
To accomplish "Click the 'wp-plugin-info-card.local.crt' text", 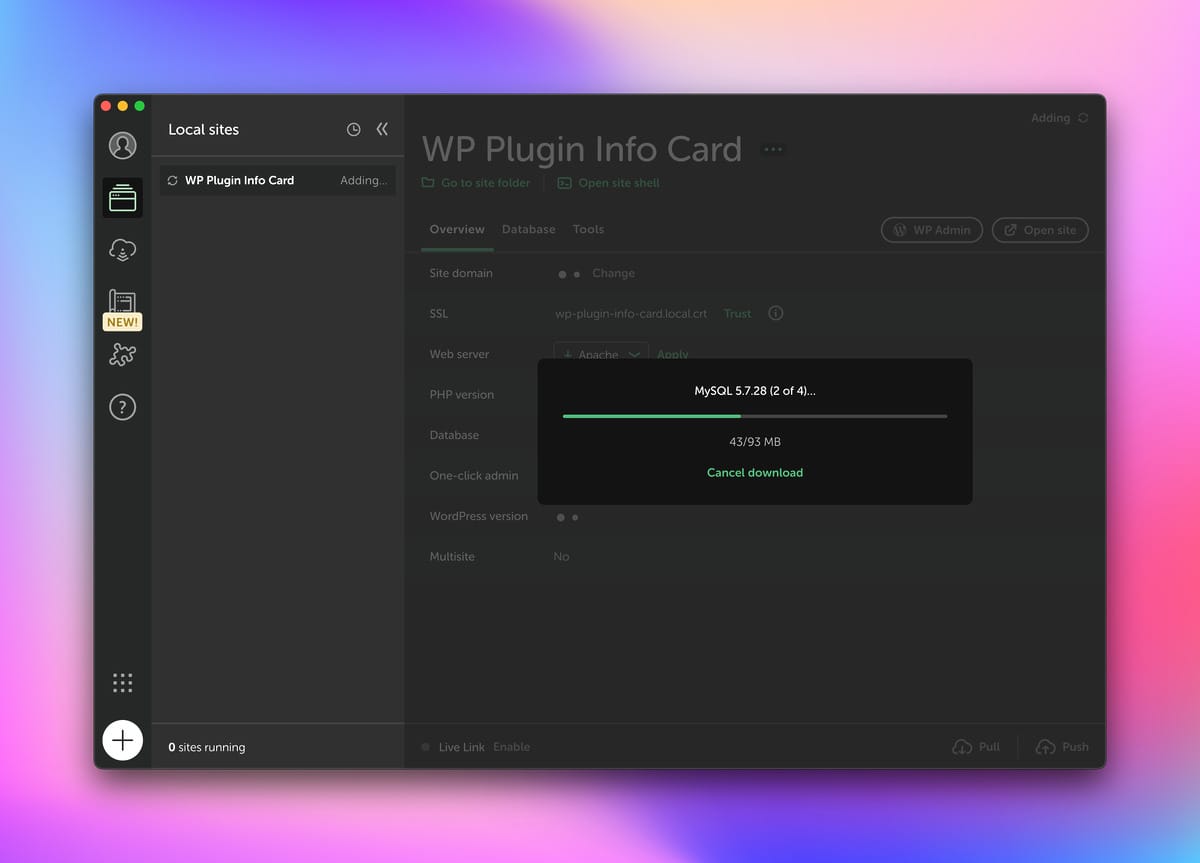I will tap(631, 314).
